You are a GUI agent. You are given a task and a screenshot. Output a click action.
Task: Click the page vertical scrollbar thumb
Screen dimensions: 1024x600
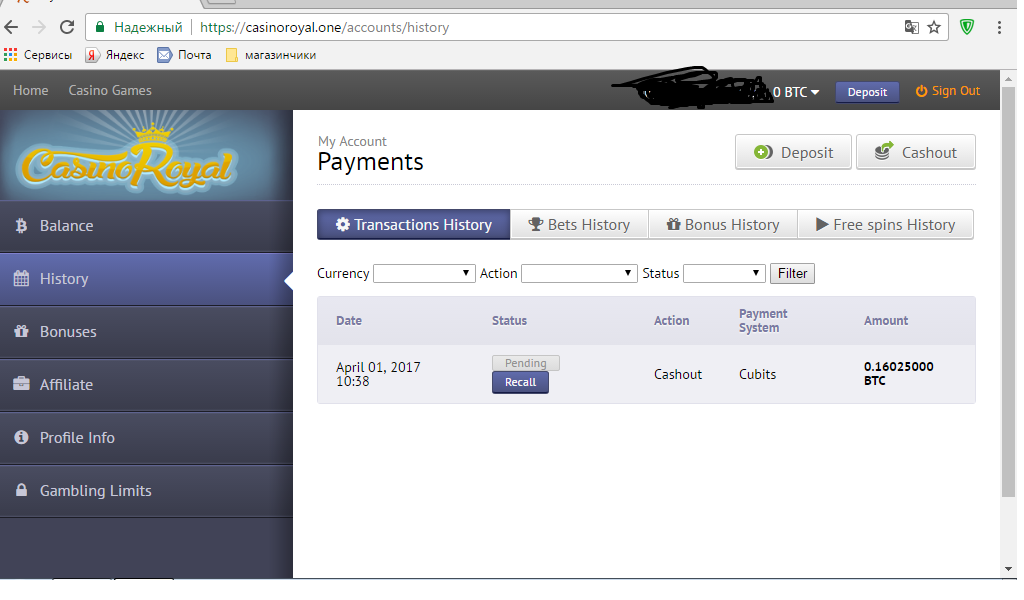coord(1008,291)
